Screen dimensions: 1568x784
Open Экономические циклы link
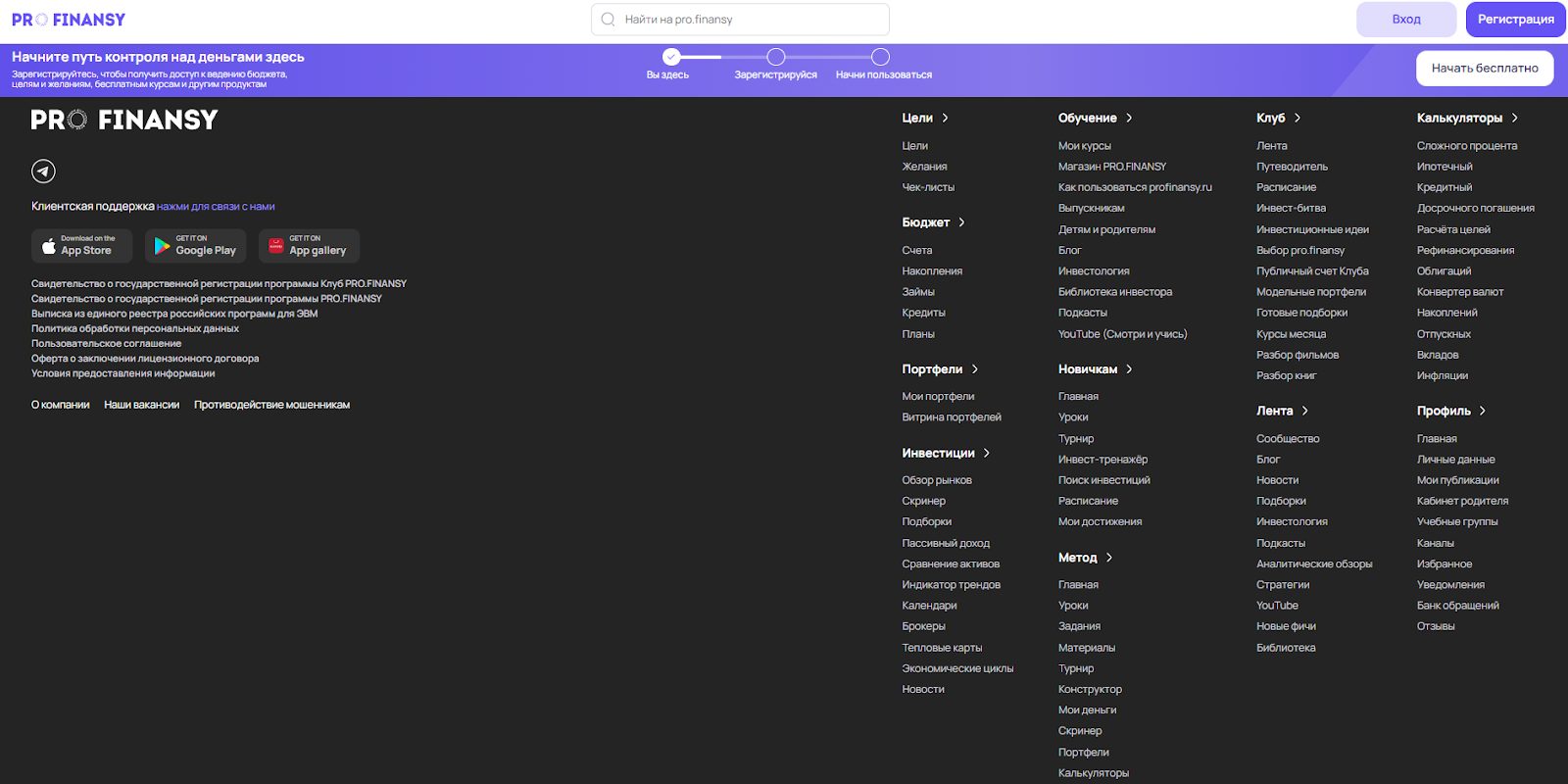(x=957, y=668)
